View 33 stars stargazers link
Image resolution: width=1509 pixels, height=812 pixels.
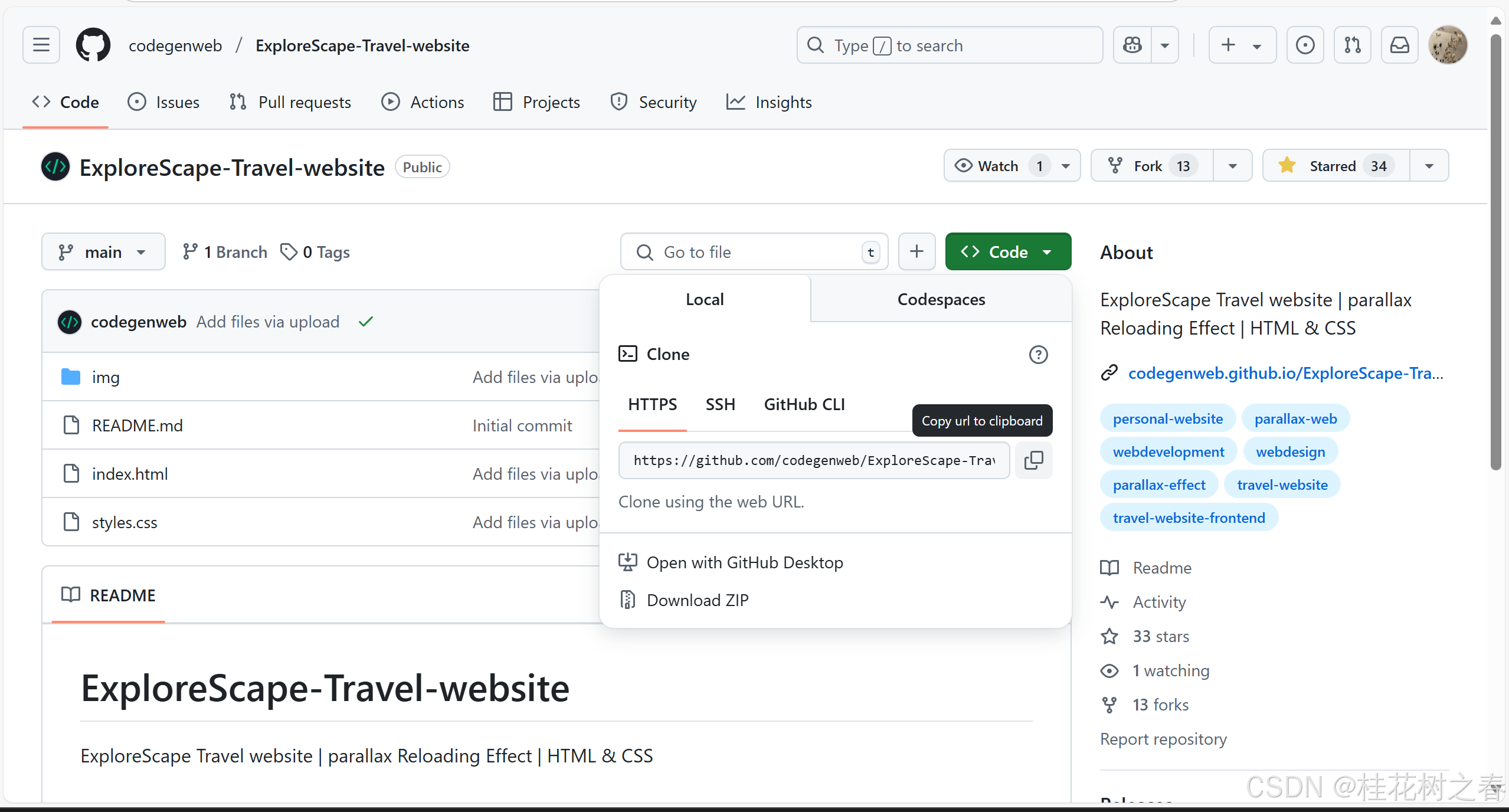[1145, 636]
